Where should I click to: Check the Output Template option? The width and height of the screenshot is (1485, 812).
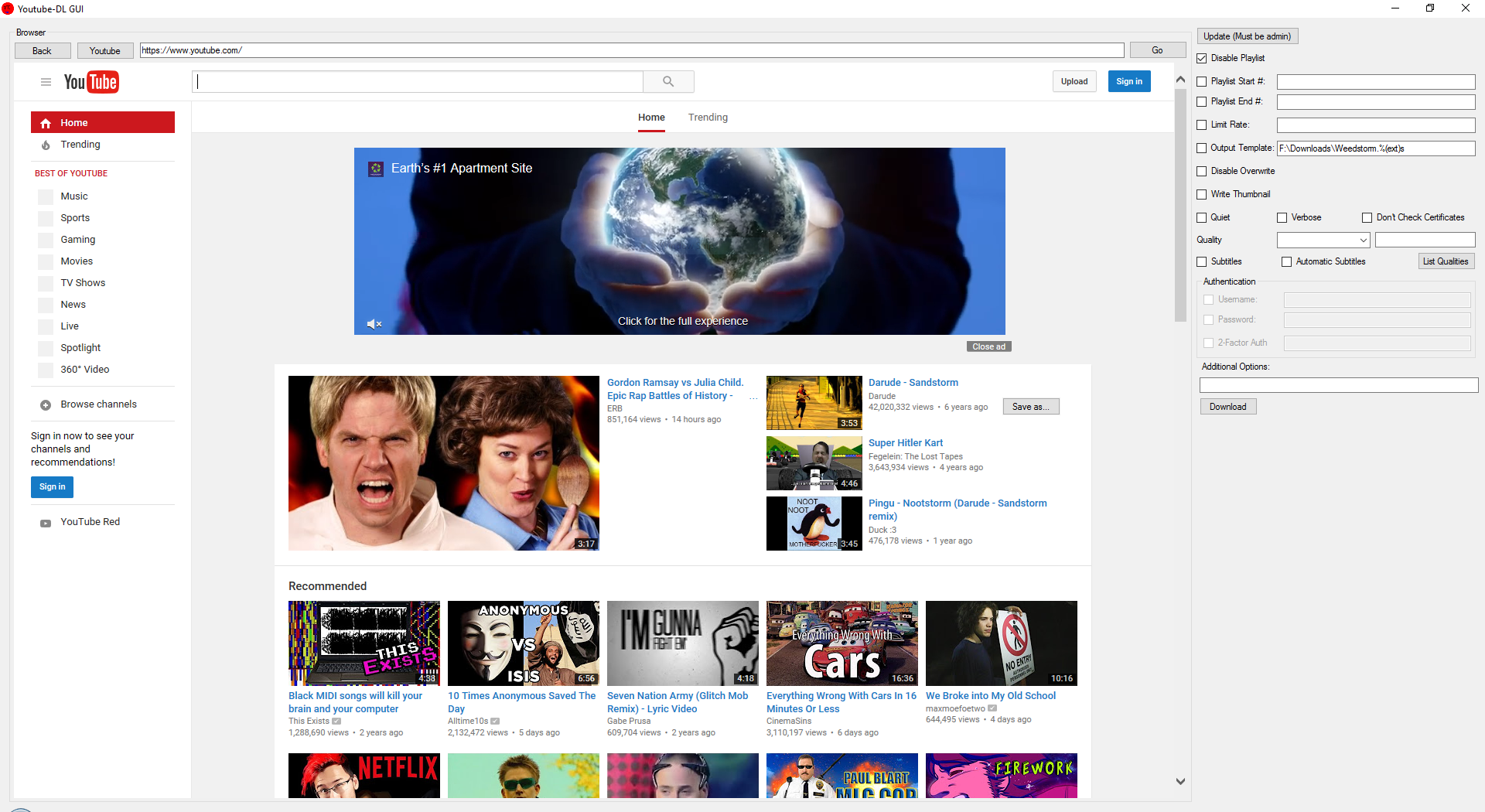click(x=1202, y=148)
